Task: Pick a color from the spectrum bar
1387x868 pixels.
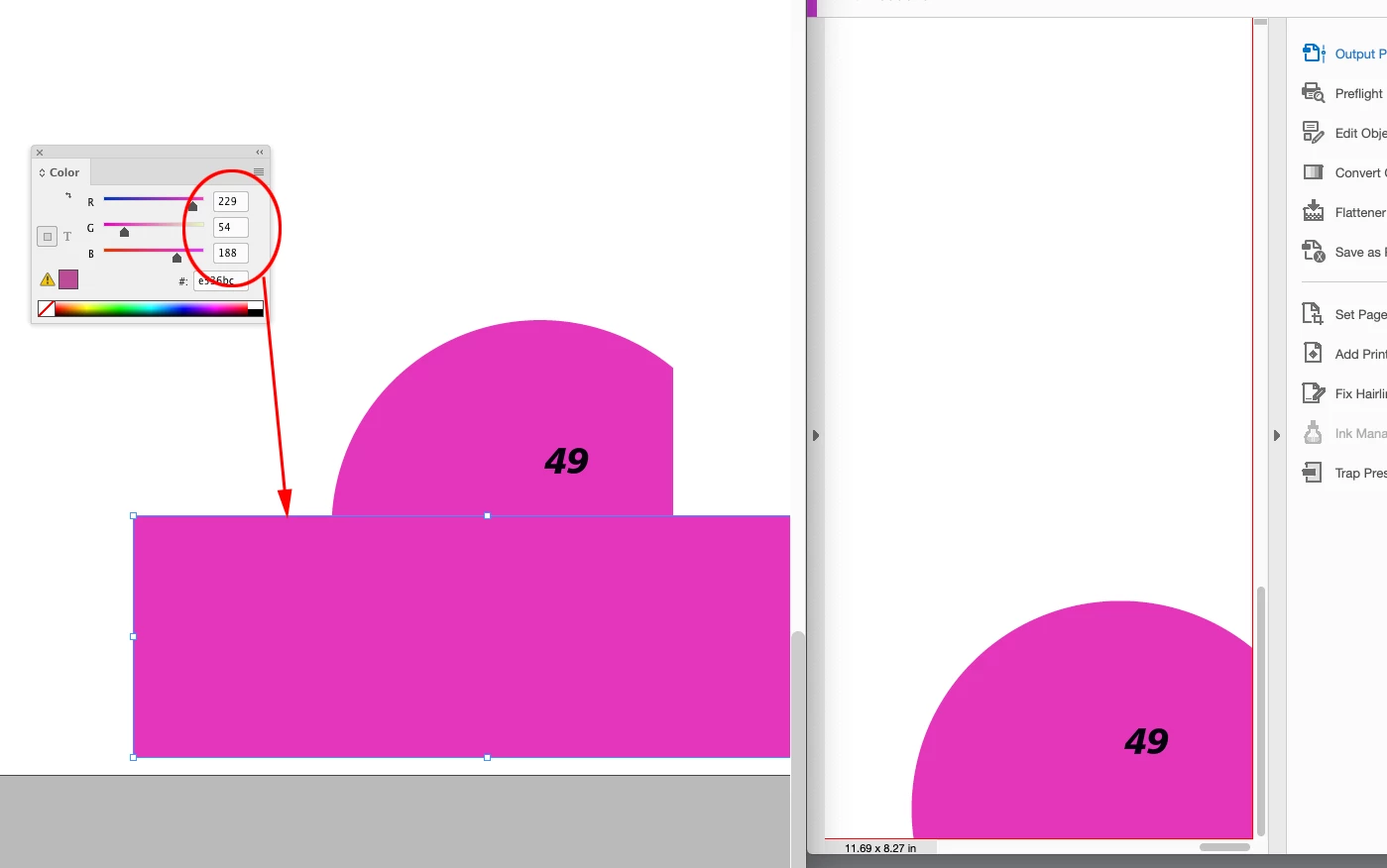Action: pos(151,309)
